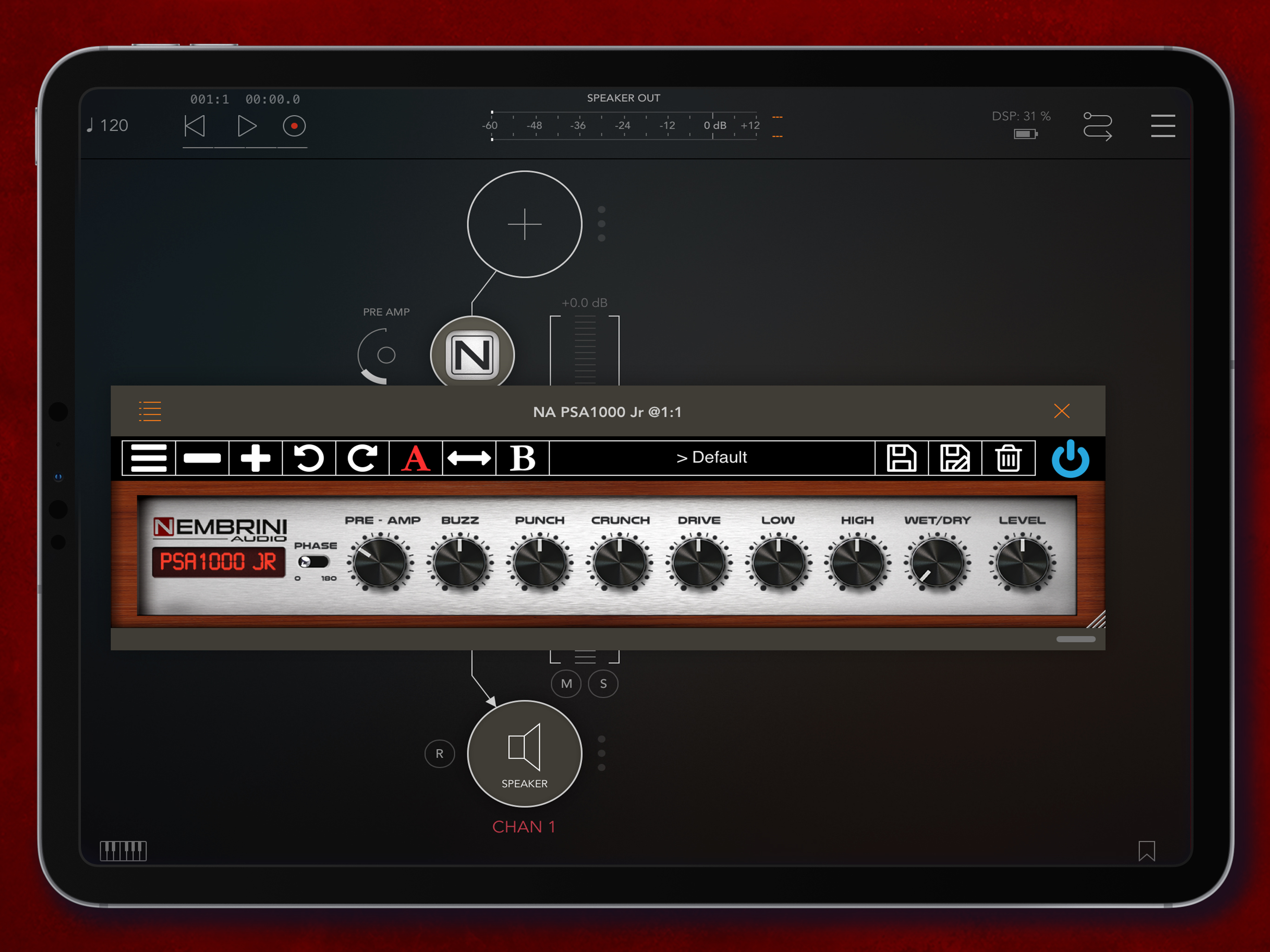The image size is (1270, 952).
Task: Flip the PHASE 0/180 switch
Action: pos(313,562)
